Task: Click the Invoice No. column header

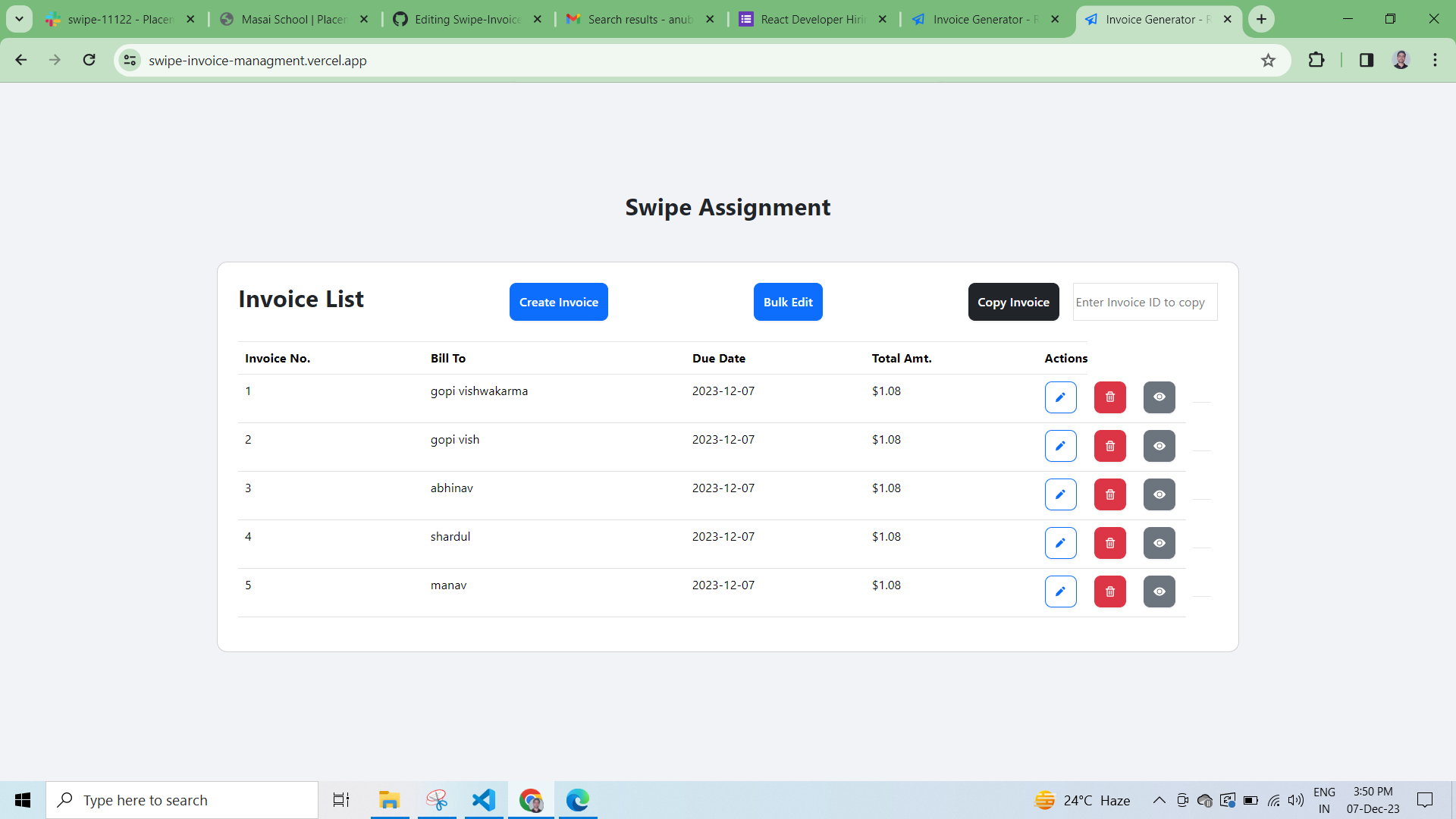Action: click(278, 358)
